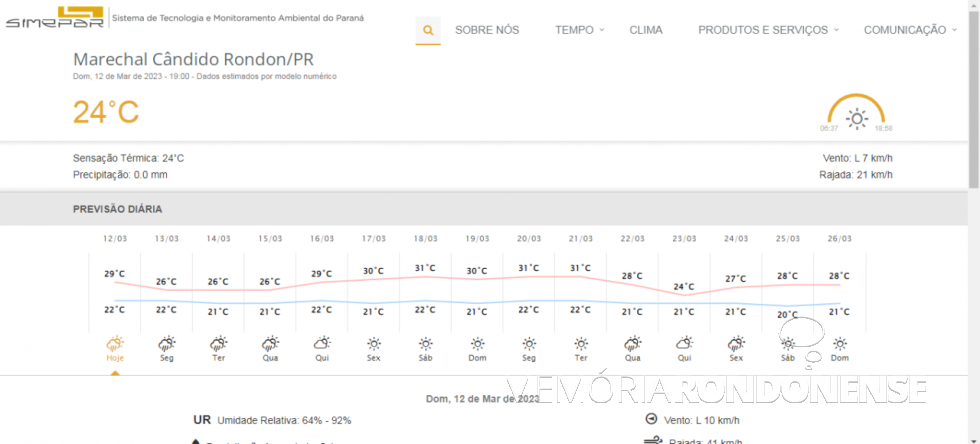Open the SOBRE NÓS menu item
This screenshot has height=444, width=980.
487,30
